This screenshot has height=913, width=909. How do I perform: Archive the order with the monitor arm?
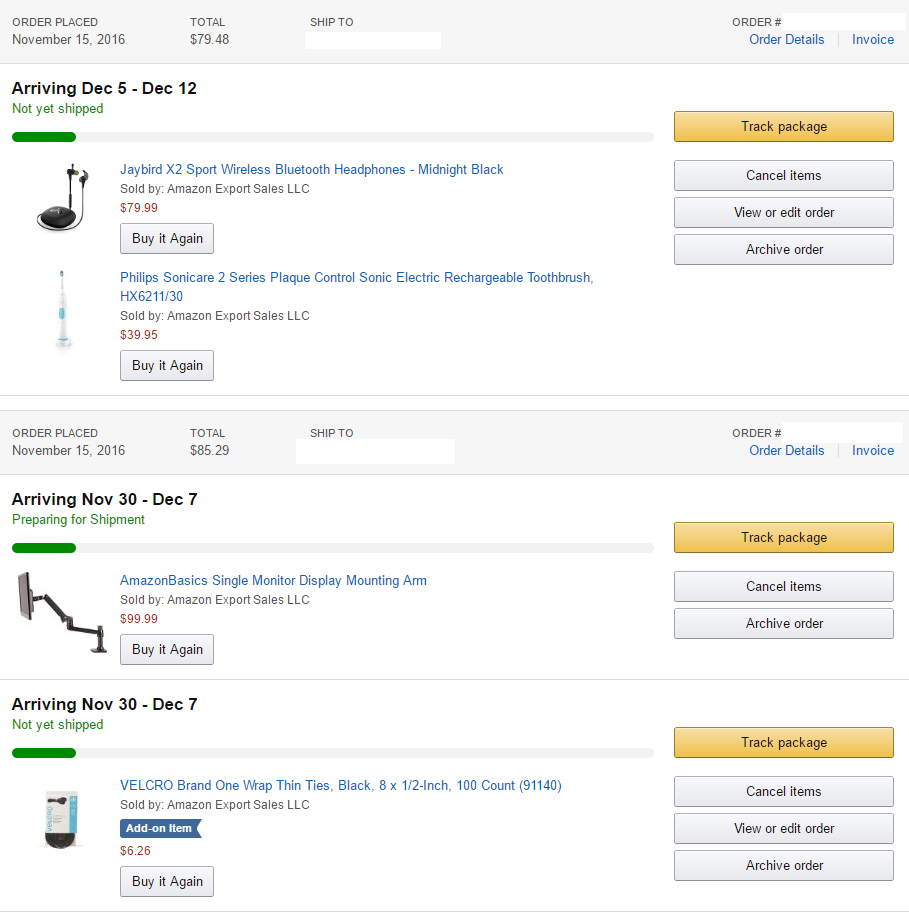click(783, 624)
